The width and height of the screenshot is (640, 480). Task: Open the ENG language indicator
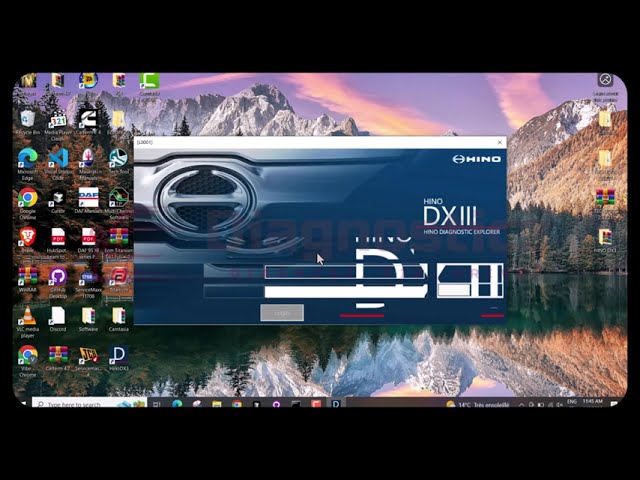point(572,402)
